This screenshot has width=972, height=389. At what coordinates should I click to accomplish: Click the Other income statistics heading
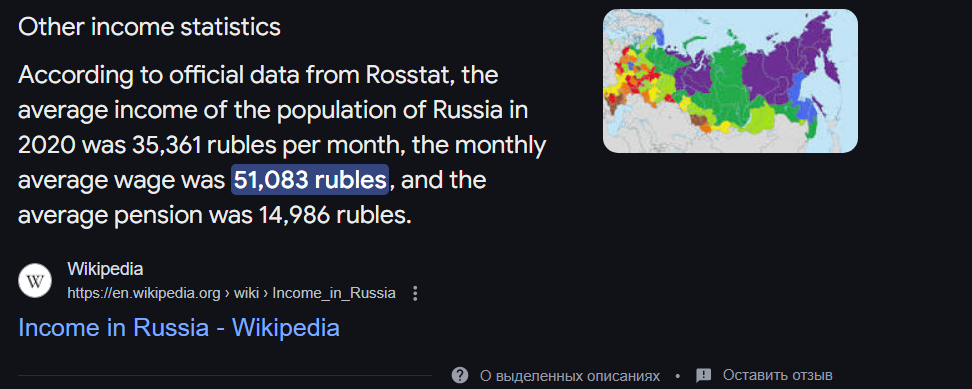point(149,27)
